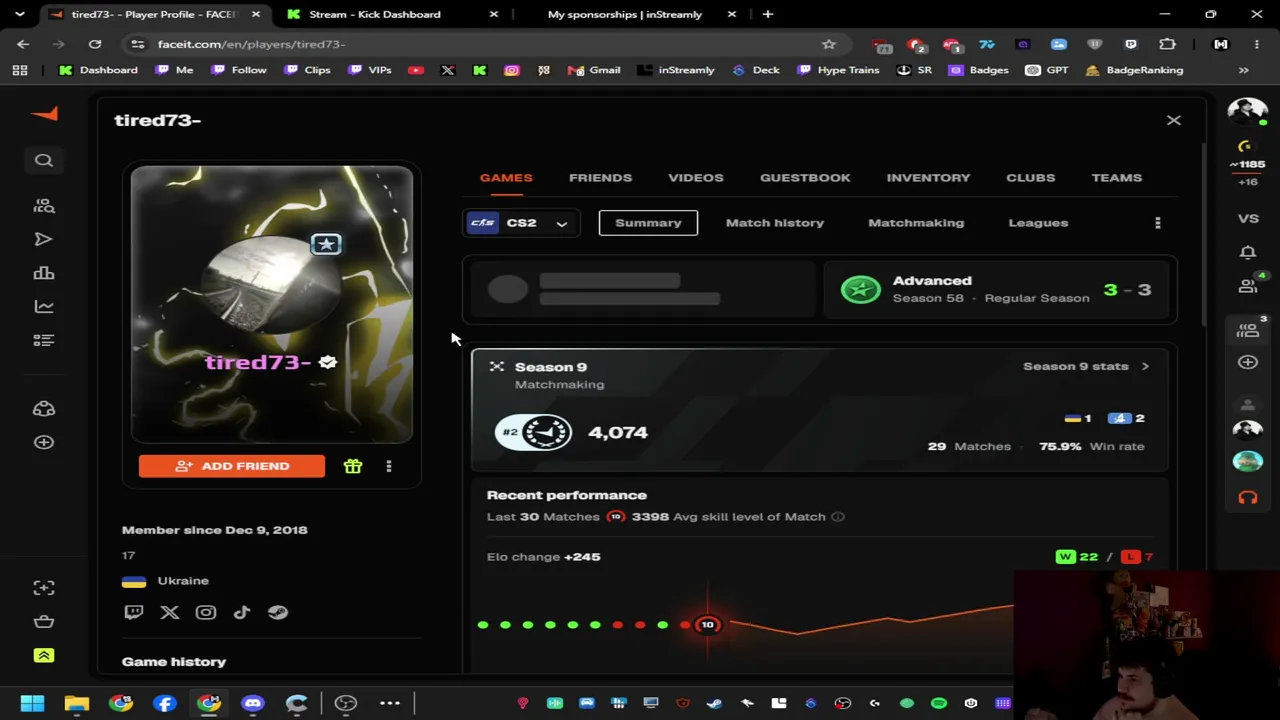Viewport: 1280px width, 720px height.
Task: Click info icon beside Avg skill level
Action: (838, 517)
